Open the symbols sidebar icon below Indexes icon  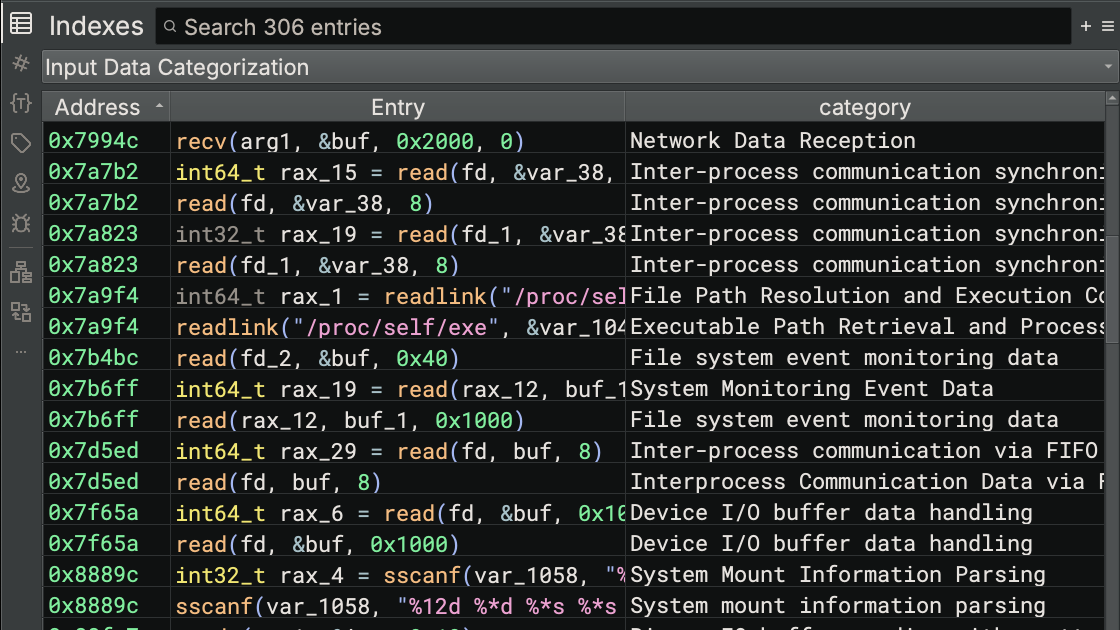tap(21, 64)
